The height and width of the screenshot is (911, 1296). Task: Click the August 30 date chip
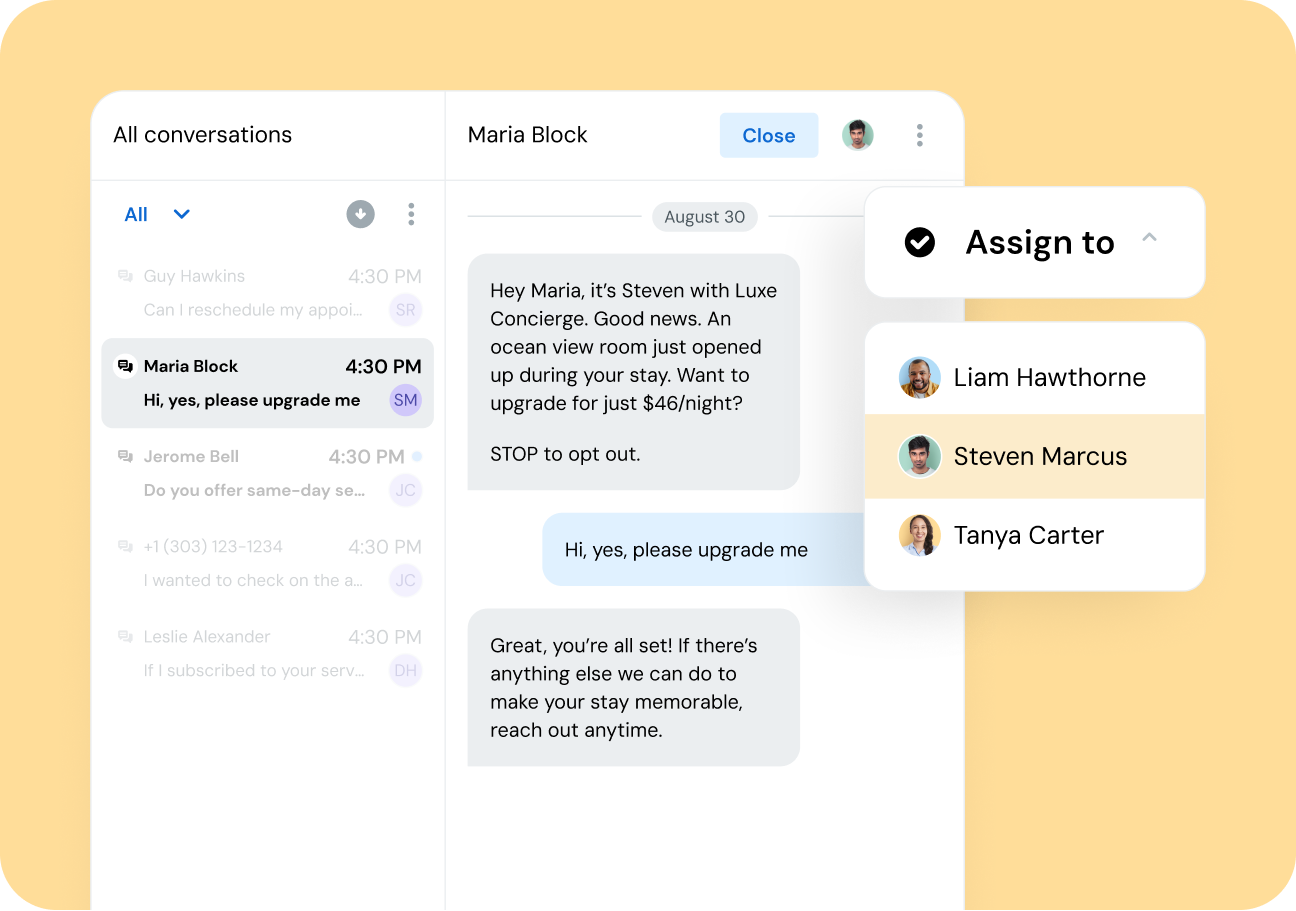coord(704,216)
